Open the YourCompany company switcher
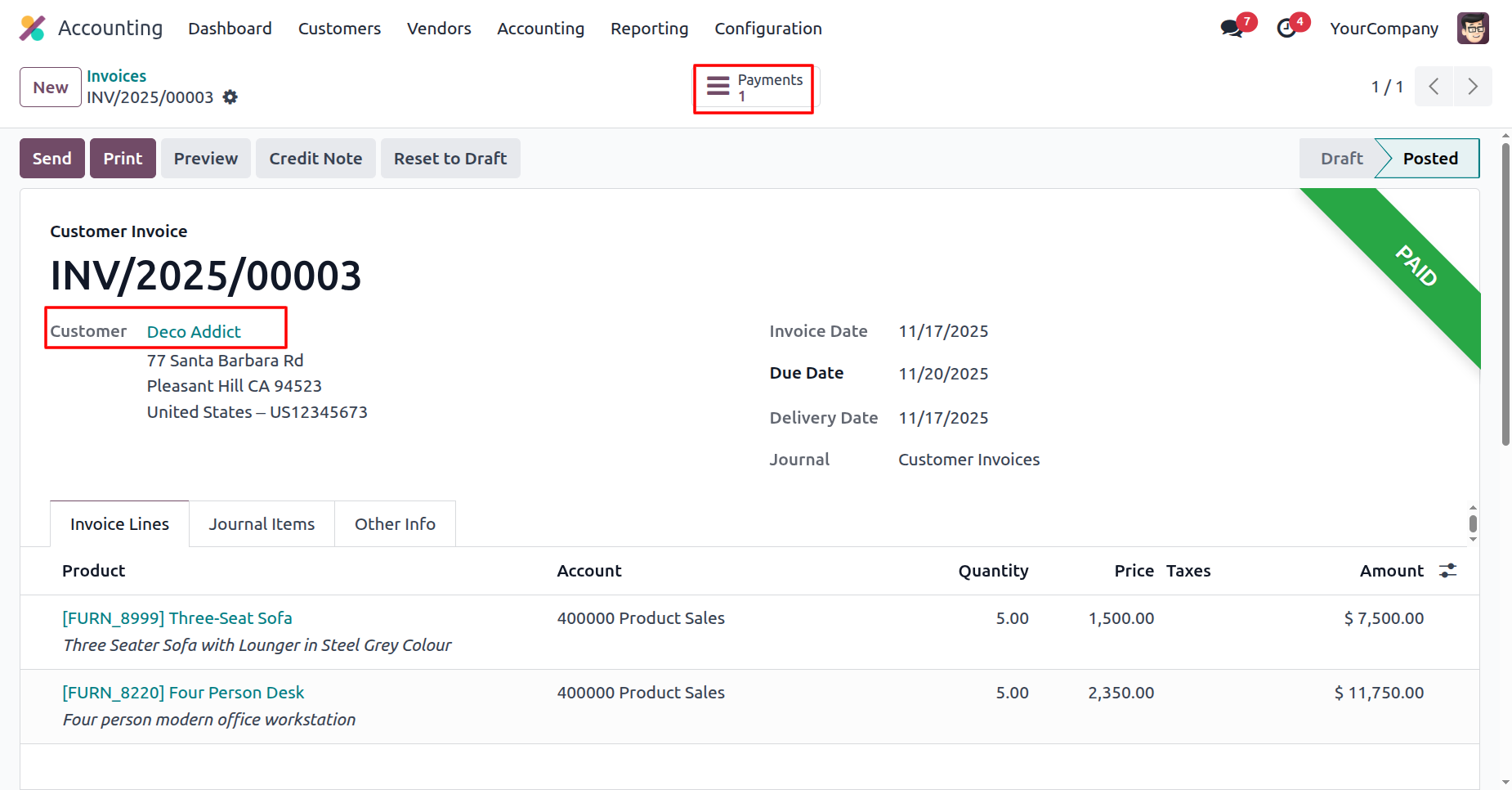The width and height of the screenshot is (1512, 790). [1384, 29]
